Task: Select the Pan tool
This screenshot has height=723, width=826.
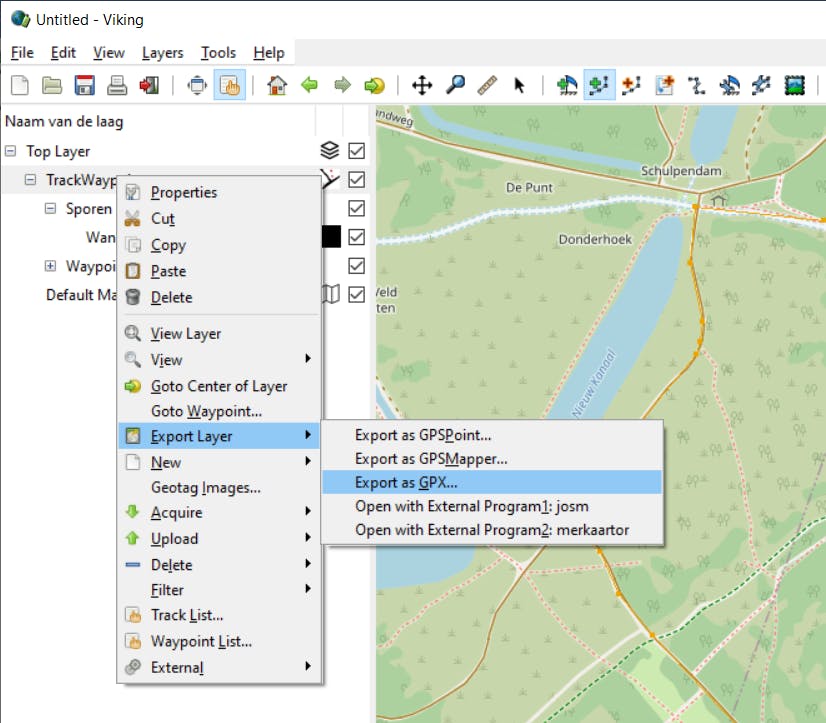Action: pos(422,85)
